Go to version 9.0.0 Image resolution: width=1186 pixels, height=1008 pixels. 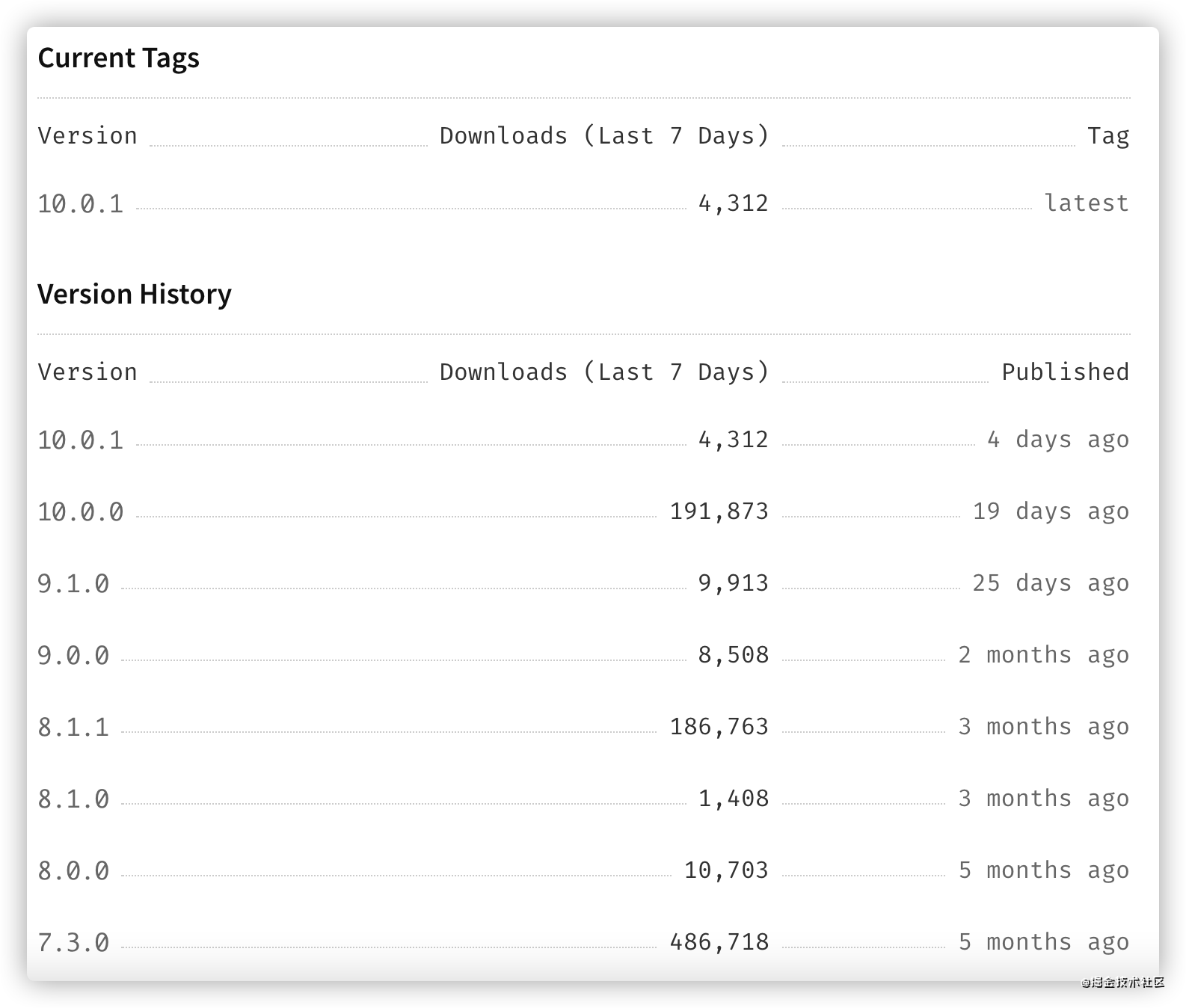(73, 655)
